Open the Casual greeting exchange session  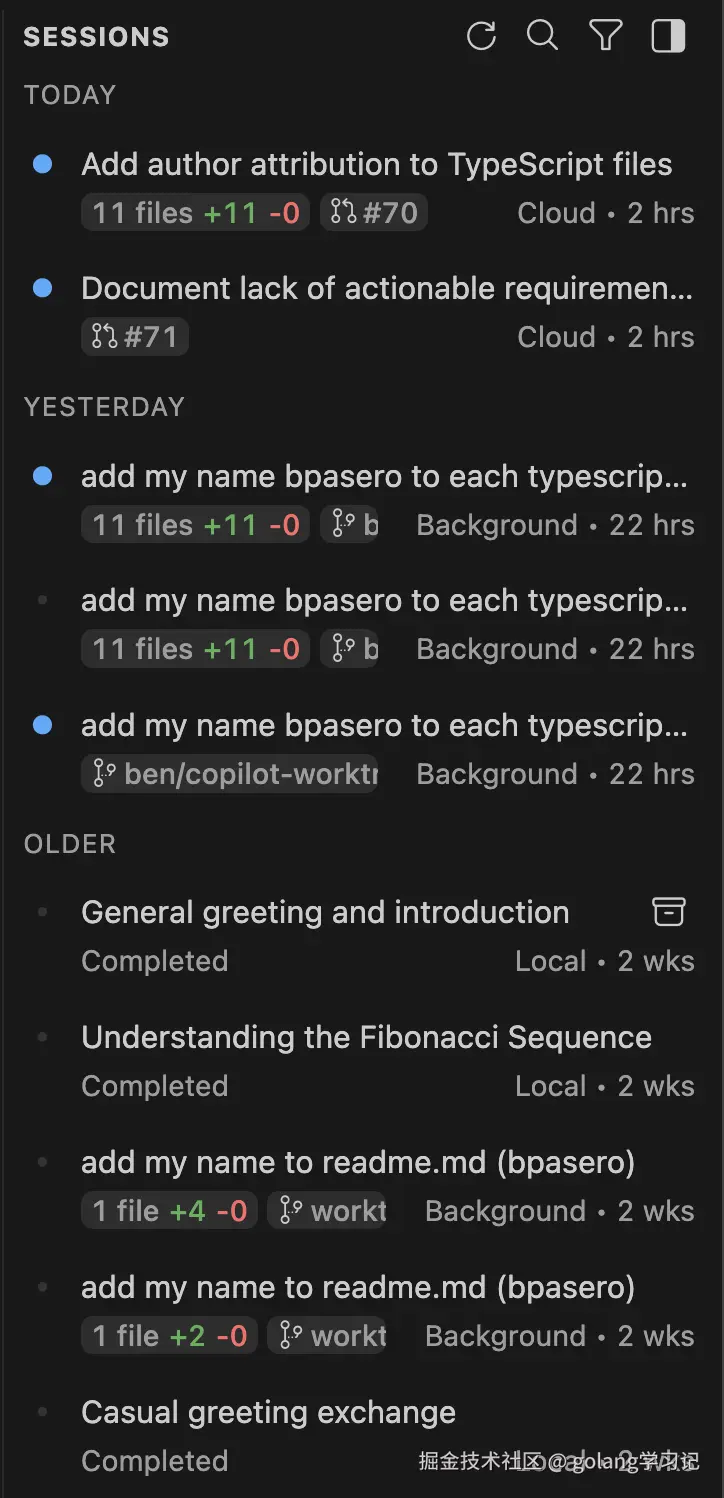[x=268, y=1413]
